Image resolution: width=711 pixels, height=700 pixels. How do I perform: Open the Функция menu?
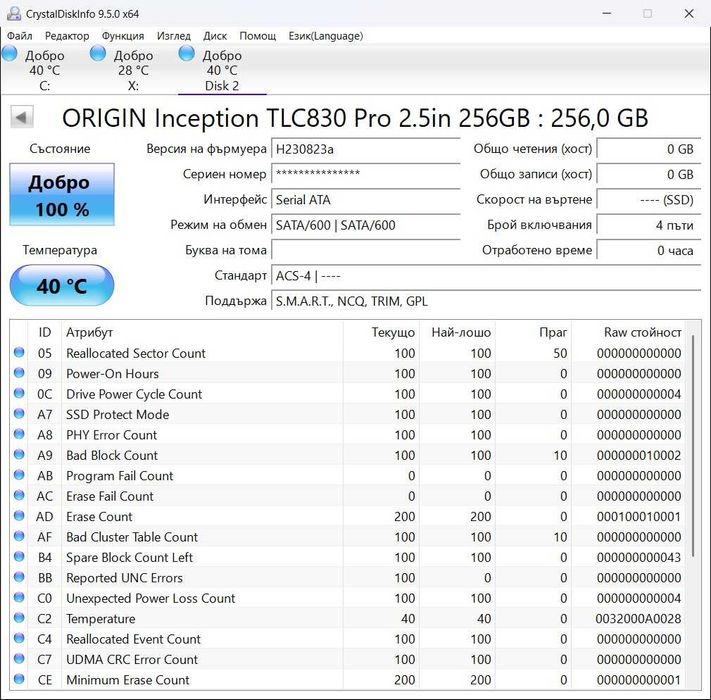[x=123, y=36]
